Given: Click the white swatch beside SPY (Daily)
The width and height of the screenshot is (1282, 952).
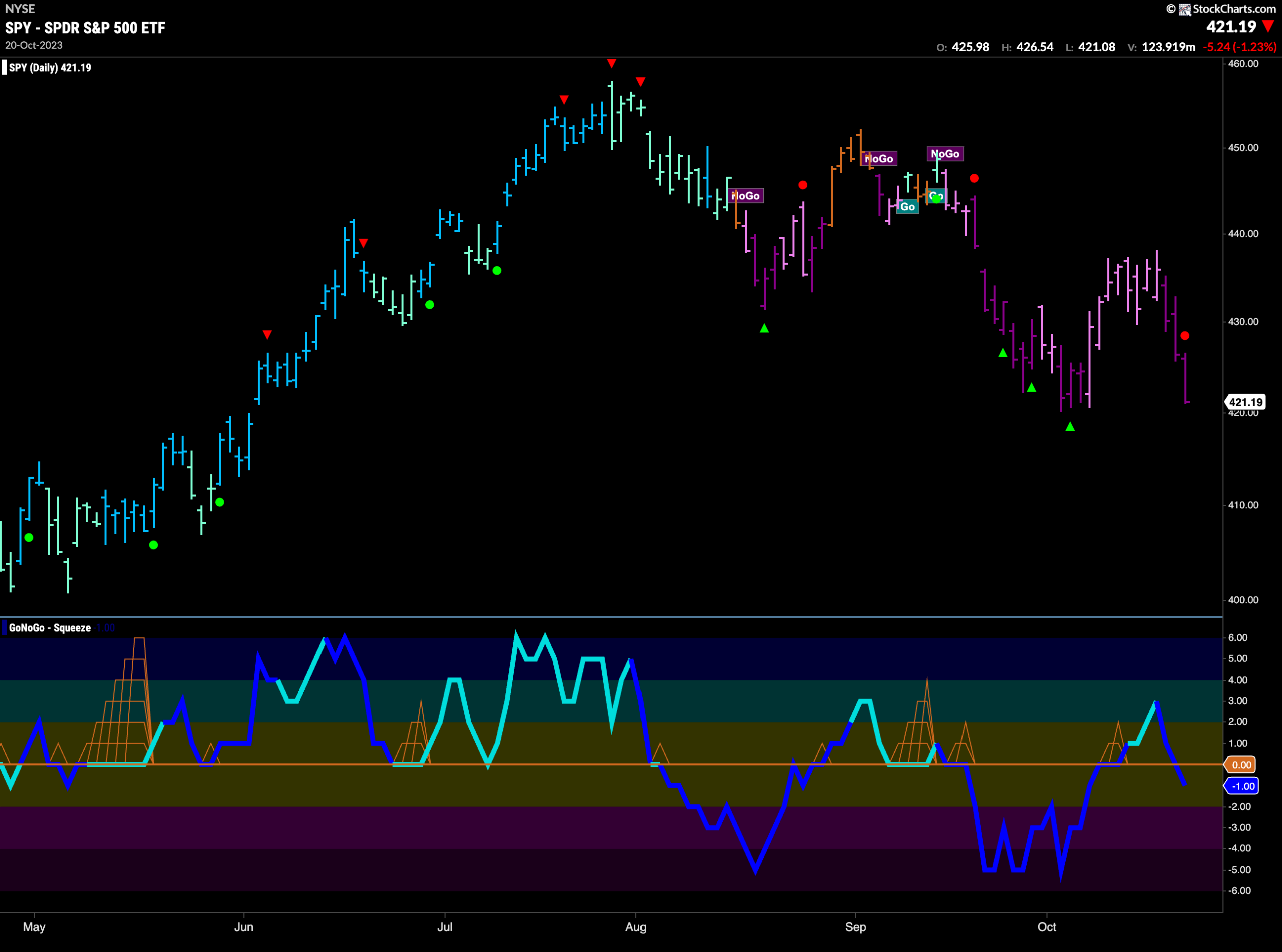Looking at the screenshot, I should click(x=5, y=68).
